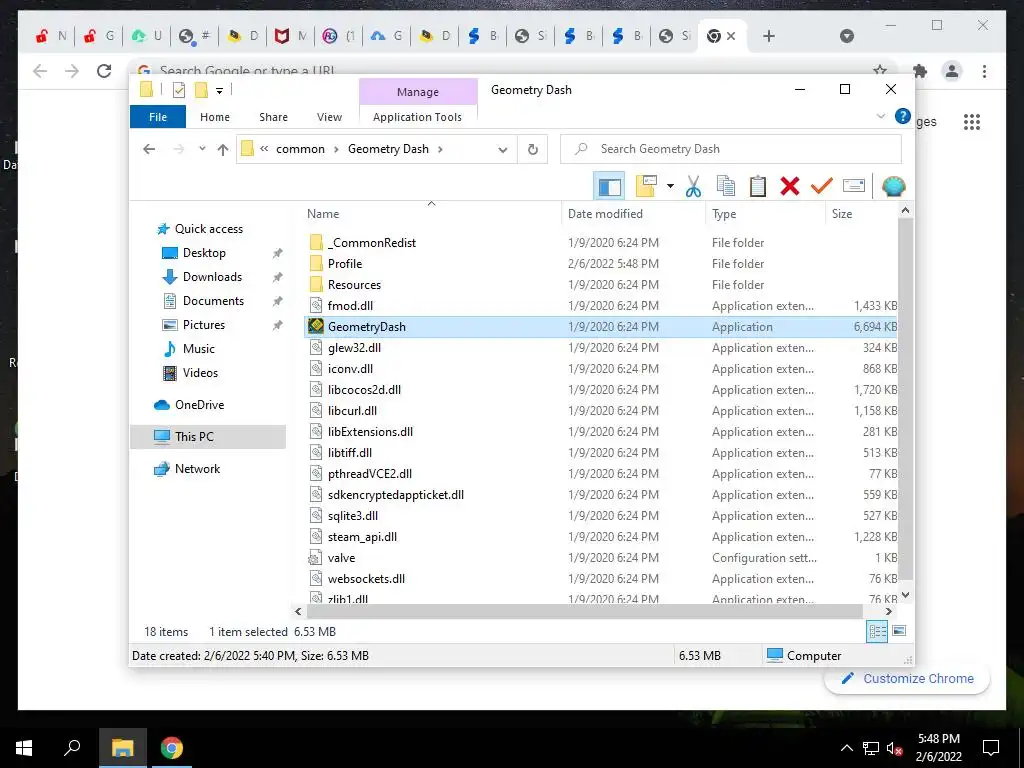Open the File ribbon tab
The height and width of the screenshot is (768, 1024).
pyautogui.click(x=158, y=117)
